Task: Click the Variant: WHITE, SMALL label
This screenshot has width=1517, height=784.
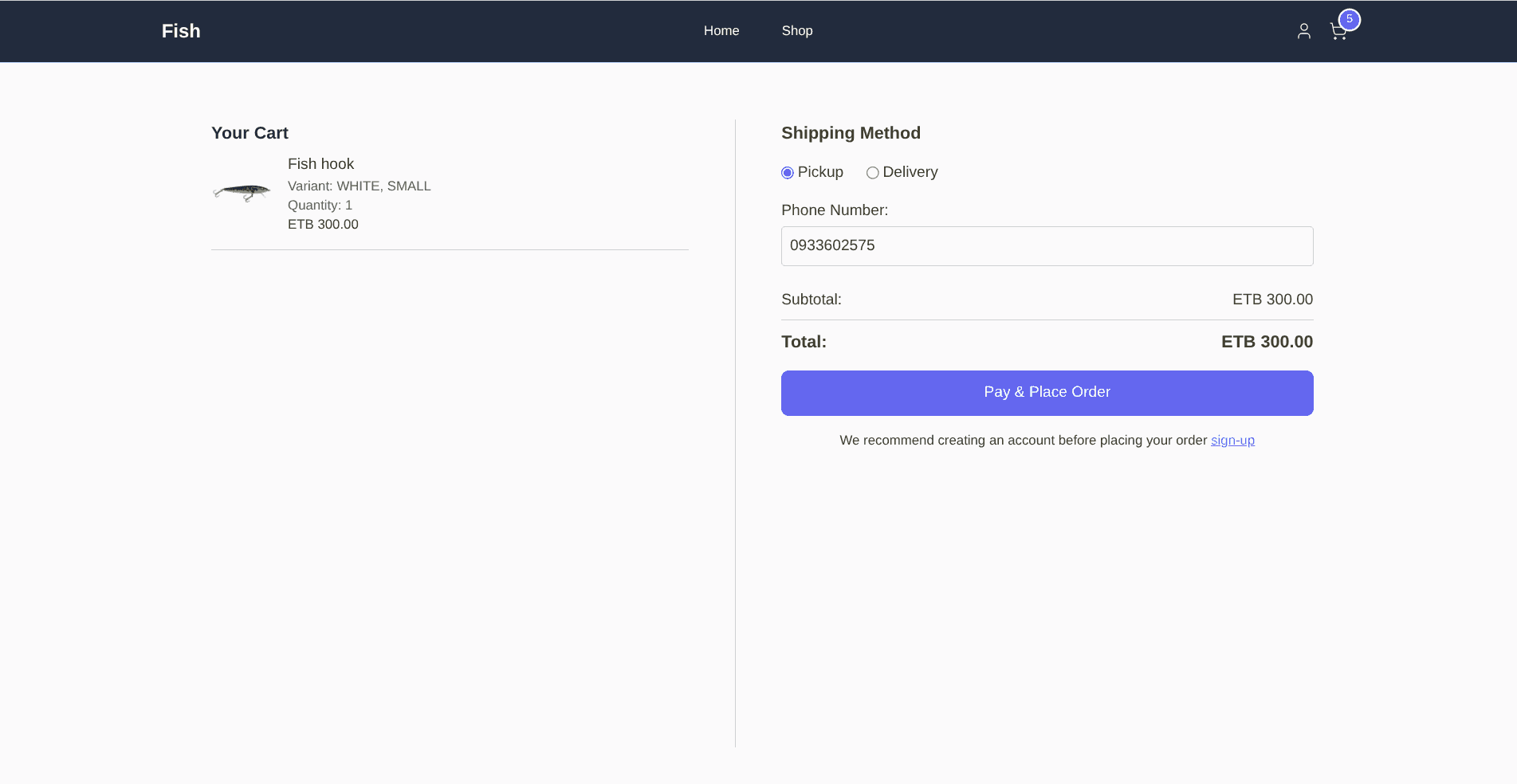Action: [359, 186]
